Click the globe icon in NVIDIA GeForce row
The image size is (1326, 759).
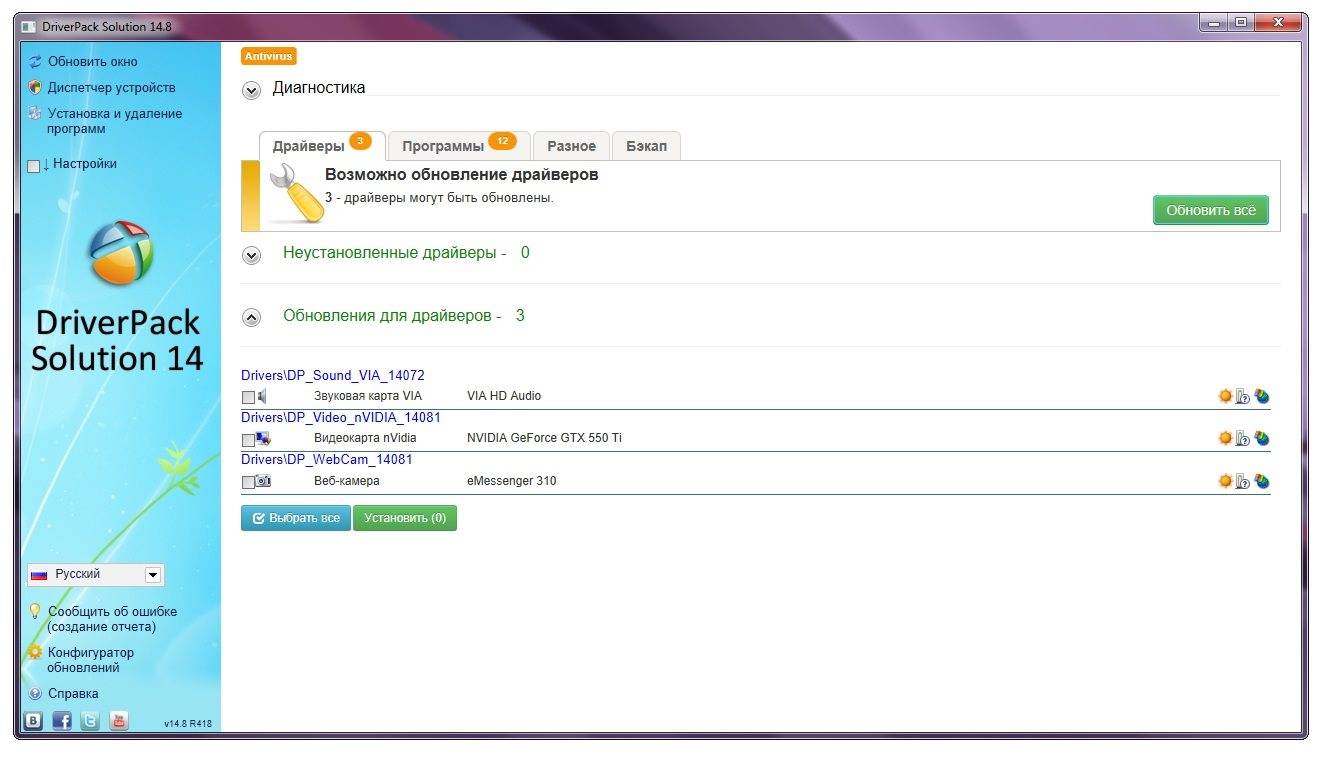(x=1262, y=438)
